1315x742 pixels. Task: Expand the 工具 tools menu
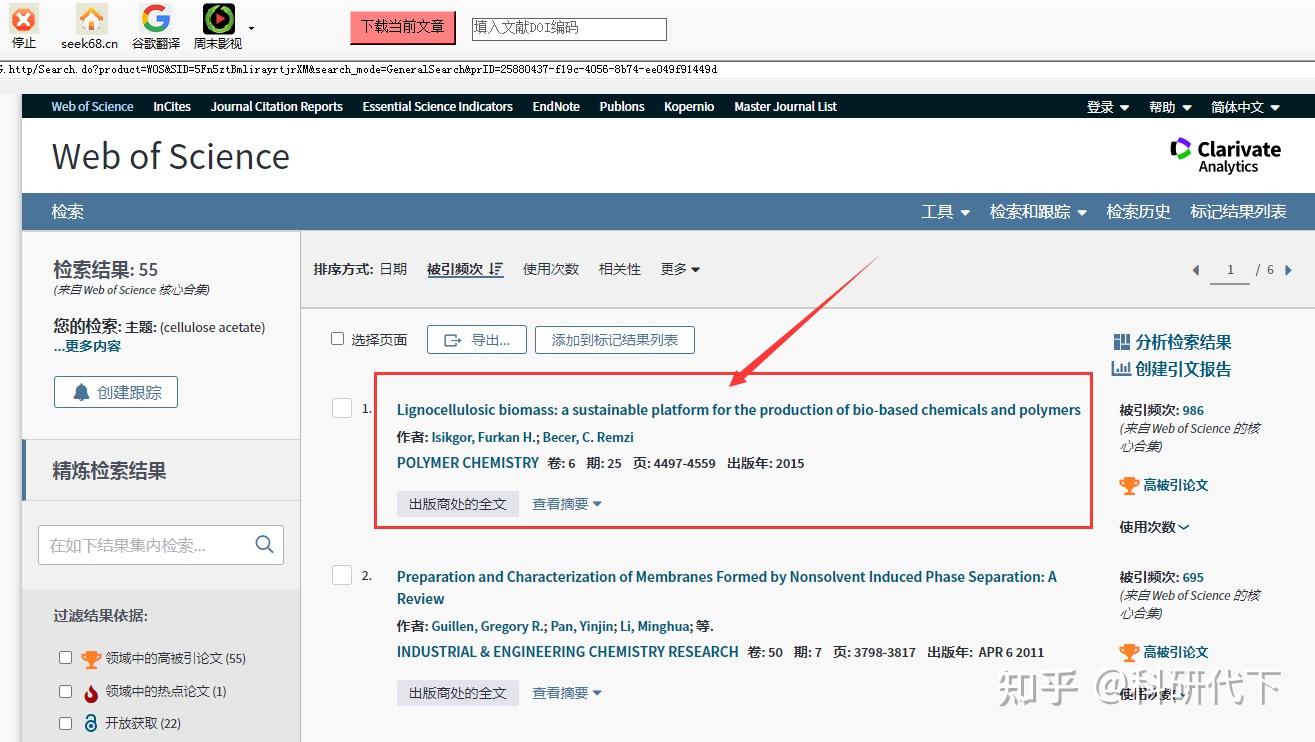(946, 212)
